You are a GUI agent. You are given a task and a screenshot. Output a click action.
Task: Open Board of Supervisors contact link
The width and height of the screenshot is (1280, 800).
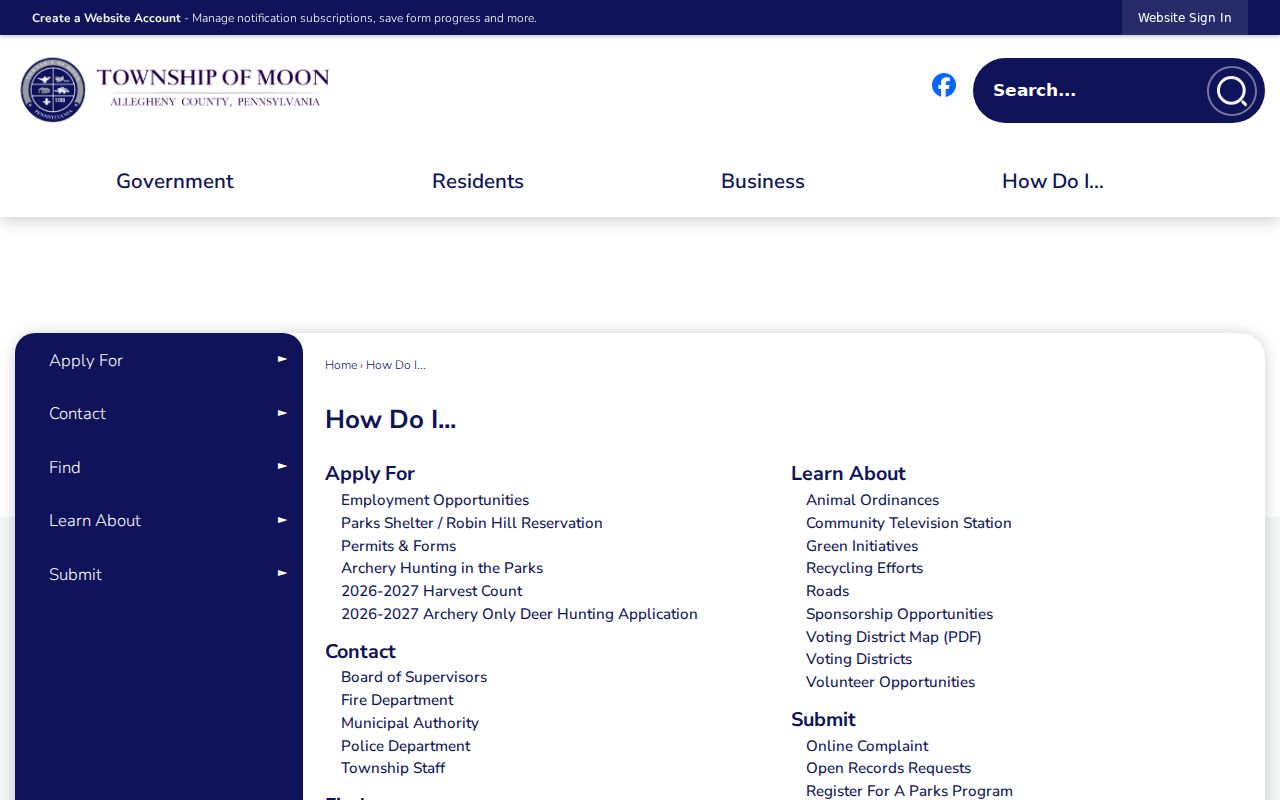tap(414, 677)
